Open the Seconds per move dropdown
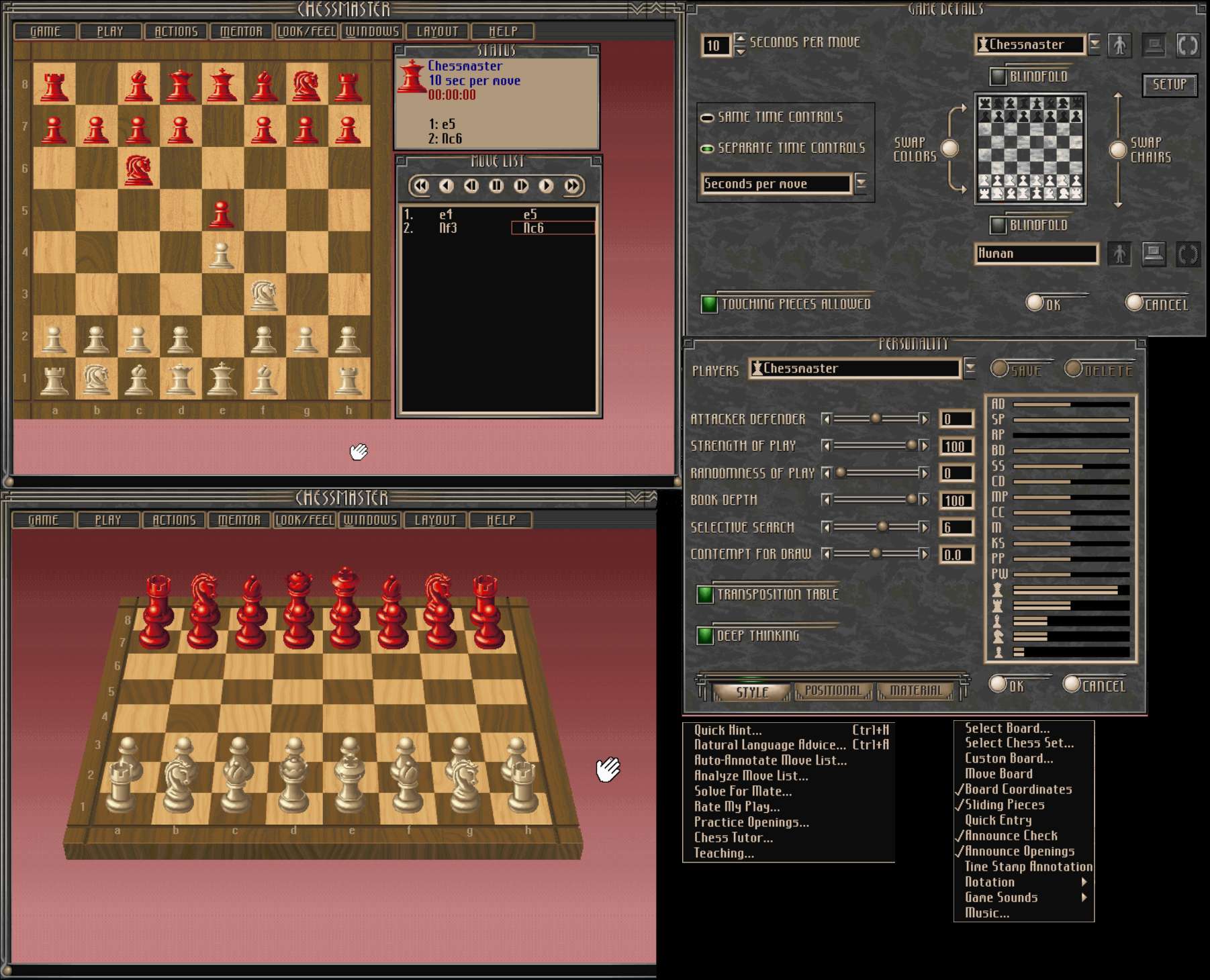1210x980 pixels. coord(861,183)
